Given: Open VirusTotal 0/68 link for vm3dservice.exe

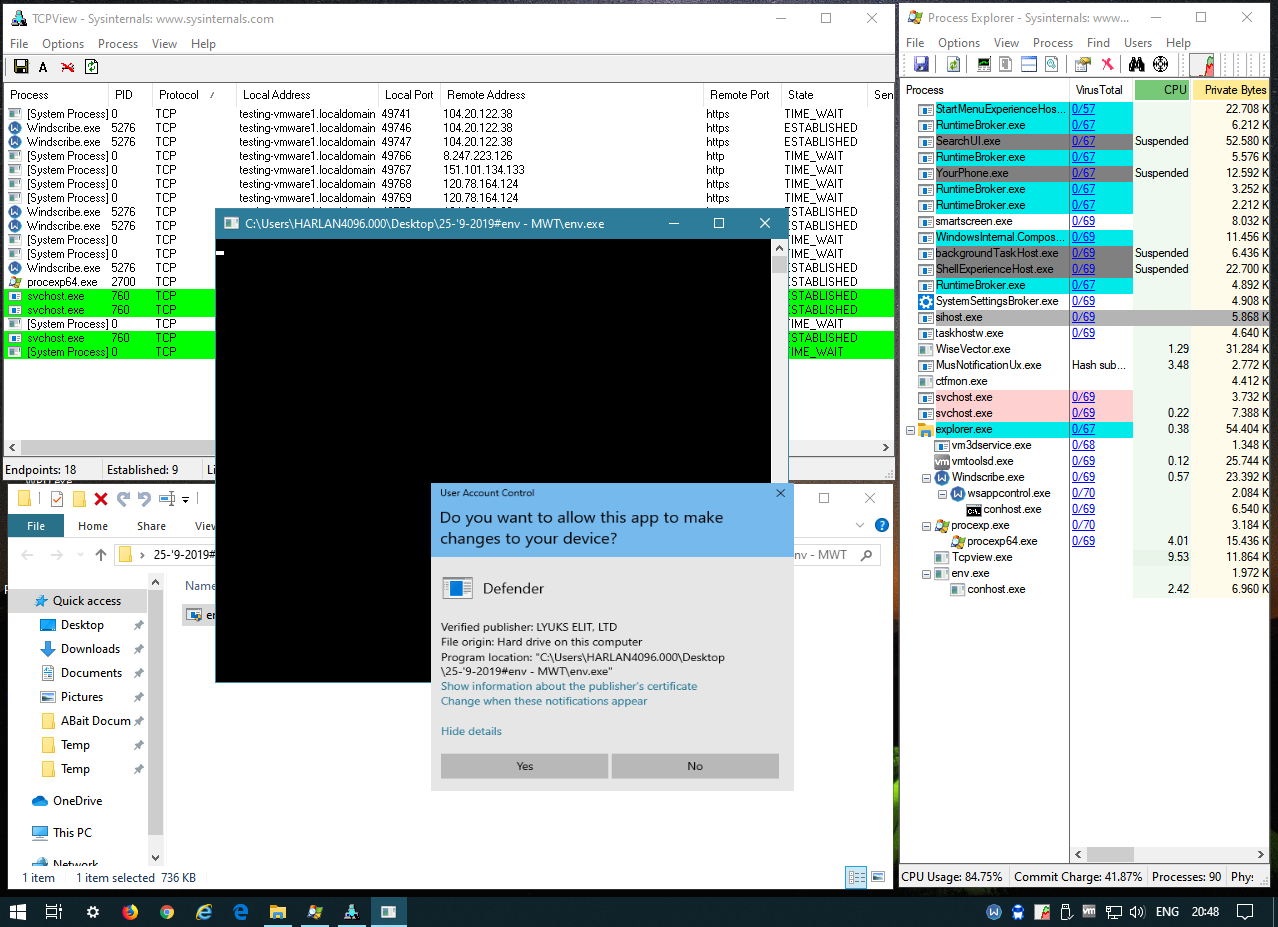Looking at the screenshot, I should (x=1083, y=445).
